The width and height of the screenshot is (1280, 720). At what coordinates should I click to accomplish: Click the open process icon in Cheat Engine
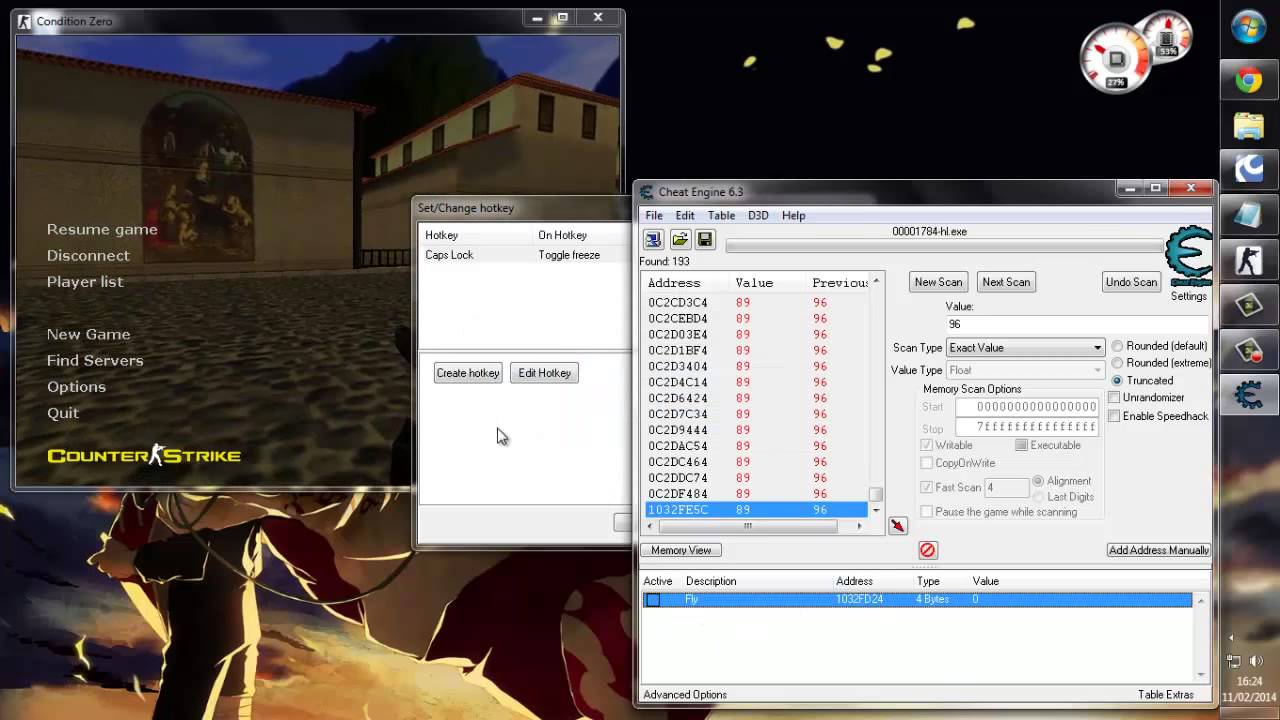pos(653,240)
